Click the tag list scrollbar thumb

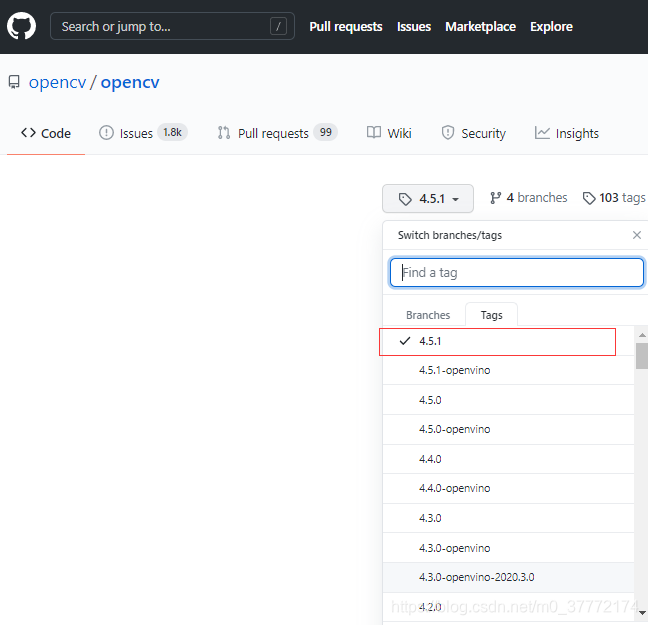point(642,355)
